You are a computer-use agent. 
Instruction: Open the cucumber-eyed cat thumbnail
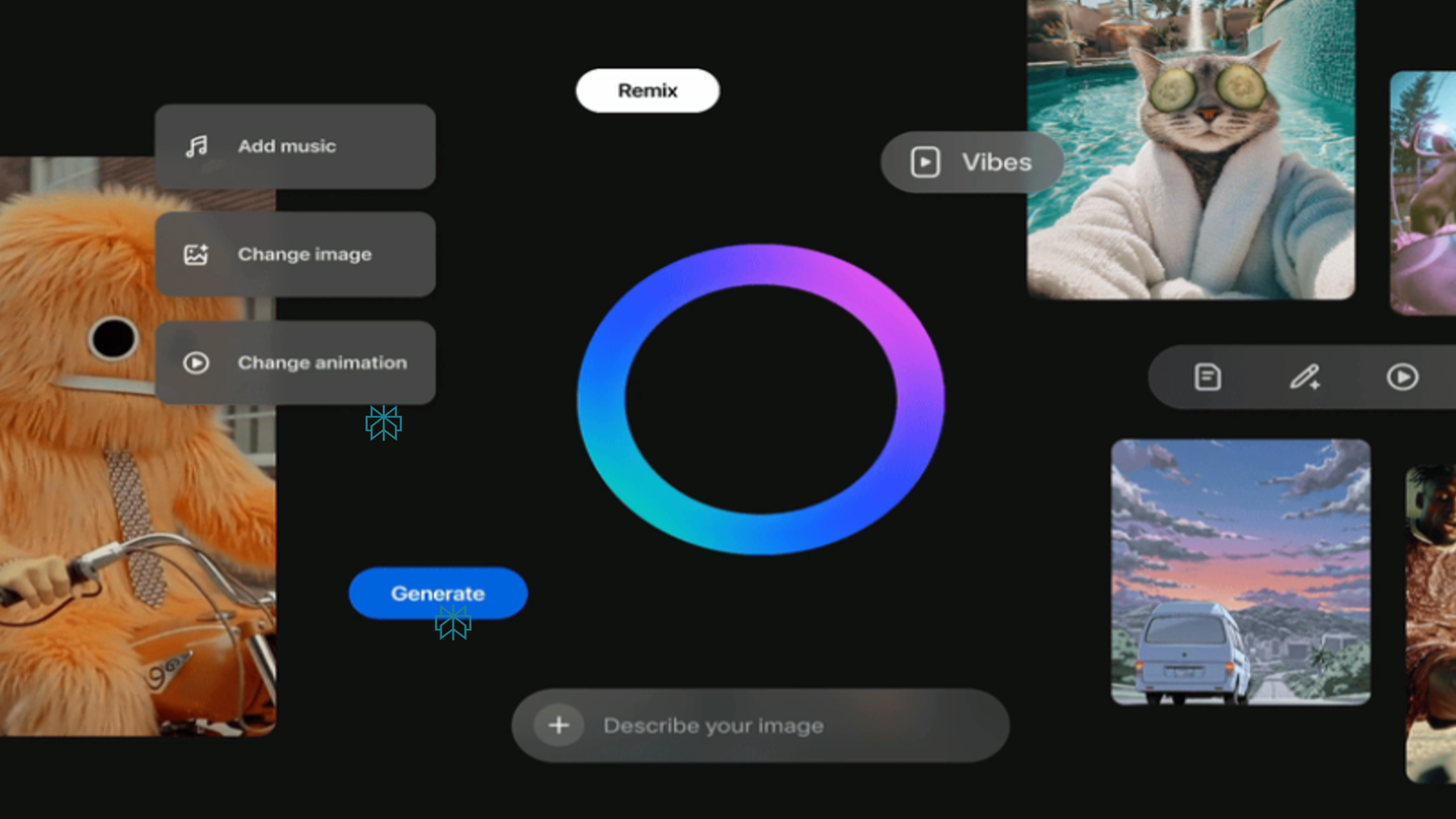tap(1190, 150)
